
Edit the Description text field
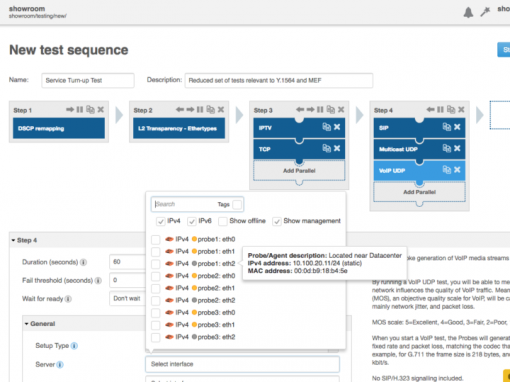click(x=279, y=80)
